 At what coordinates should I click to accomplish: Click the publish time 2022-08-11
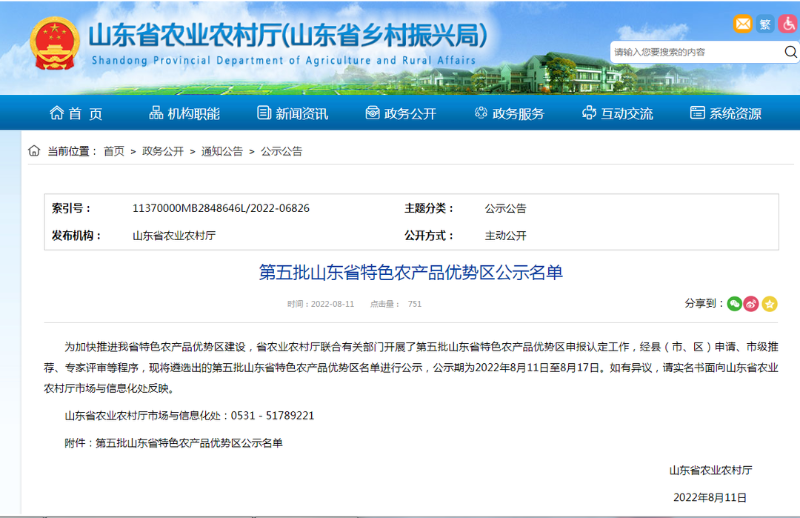(x=332, y=304)
